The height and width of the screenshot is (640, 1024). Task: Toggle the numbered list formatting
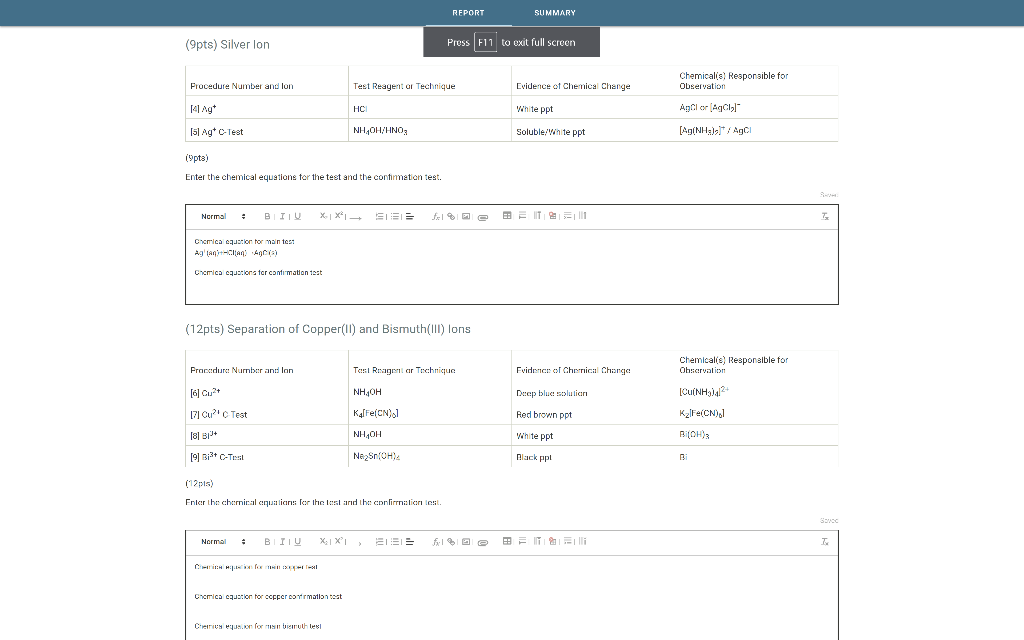[379, 215]
